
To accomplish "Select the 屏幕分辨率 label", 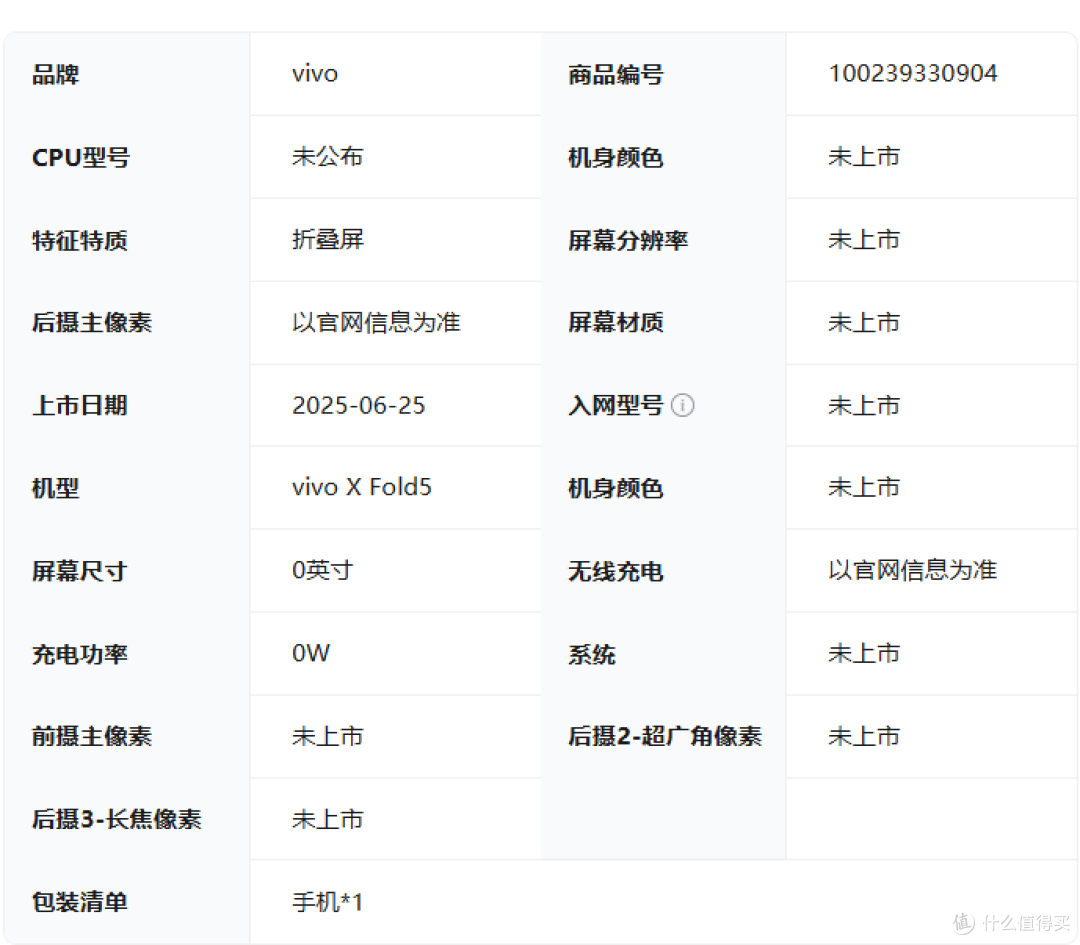I will point(627,240).
